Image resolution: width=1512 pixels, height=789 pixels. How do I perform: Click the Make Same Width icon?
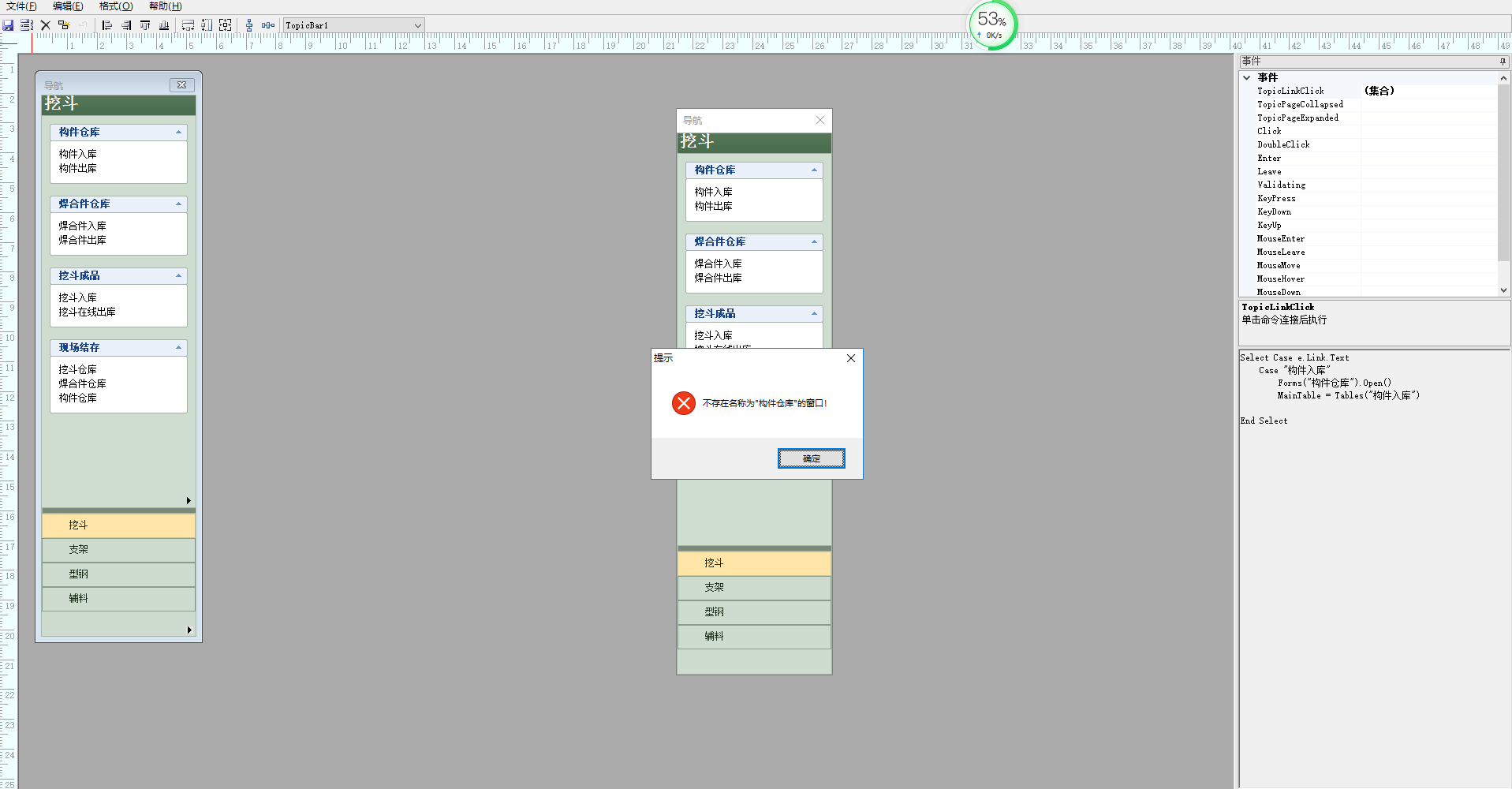click(188, 25)
